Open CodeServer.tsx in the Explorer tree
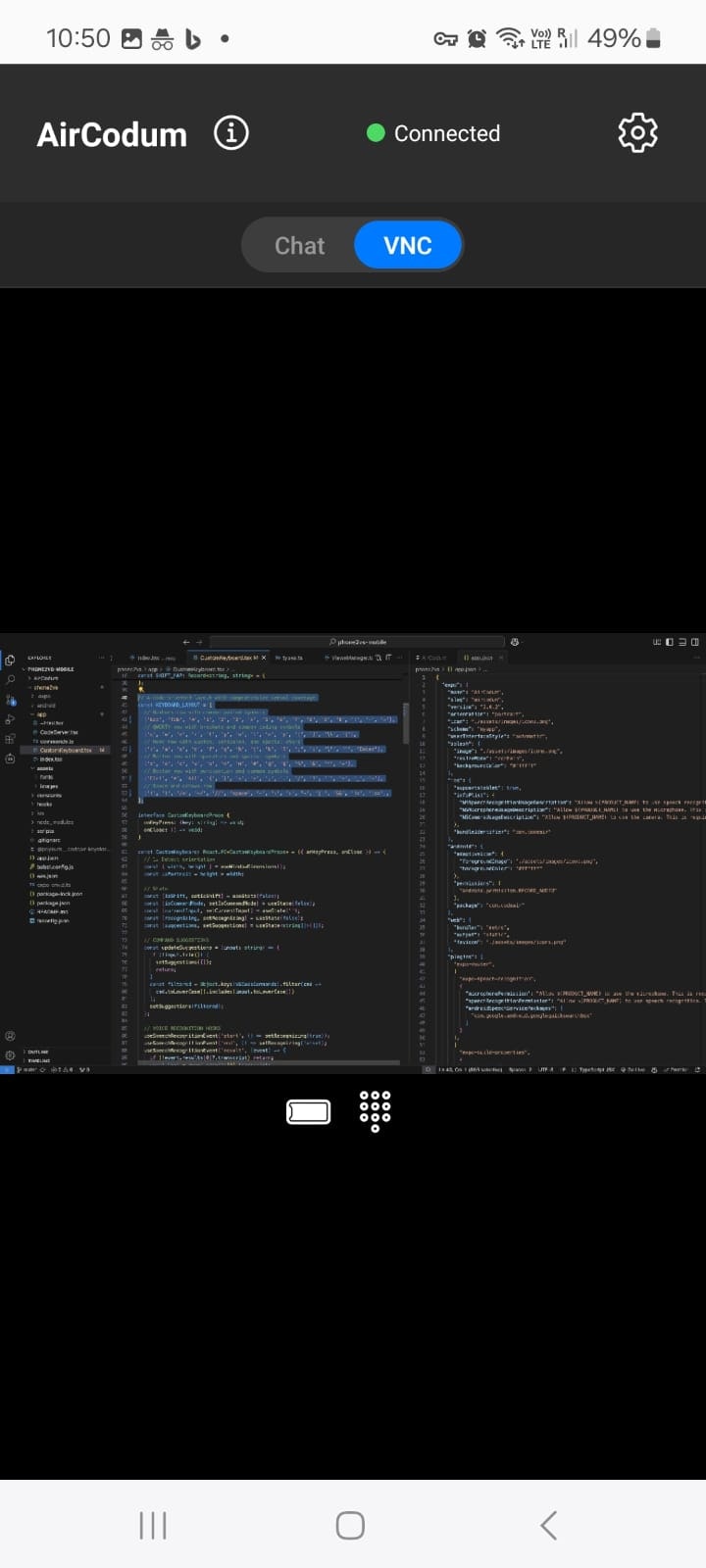The height and width of the screenshot is (1568, 706). tap(57, 732)
